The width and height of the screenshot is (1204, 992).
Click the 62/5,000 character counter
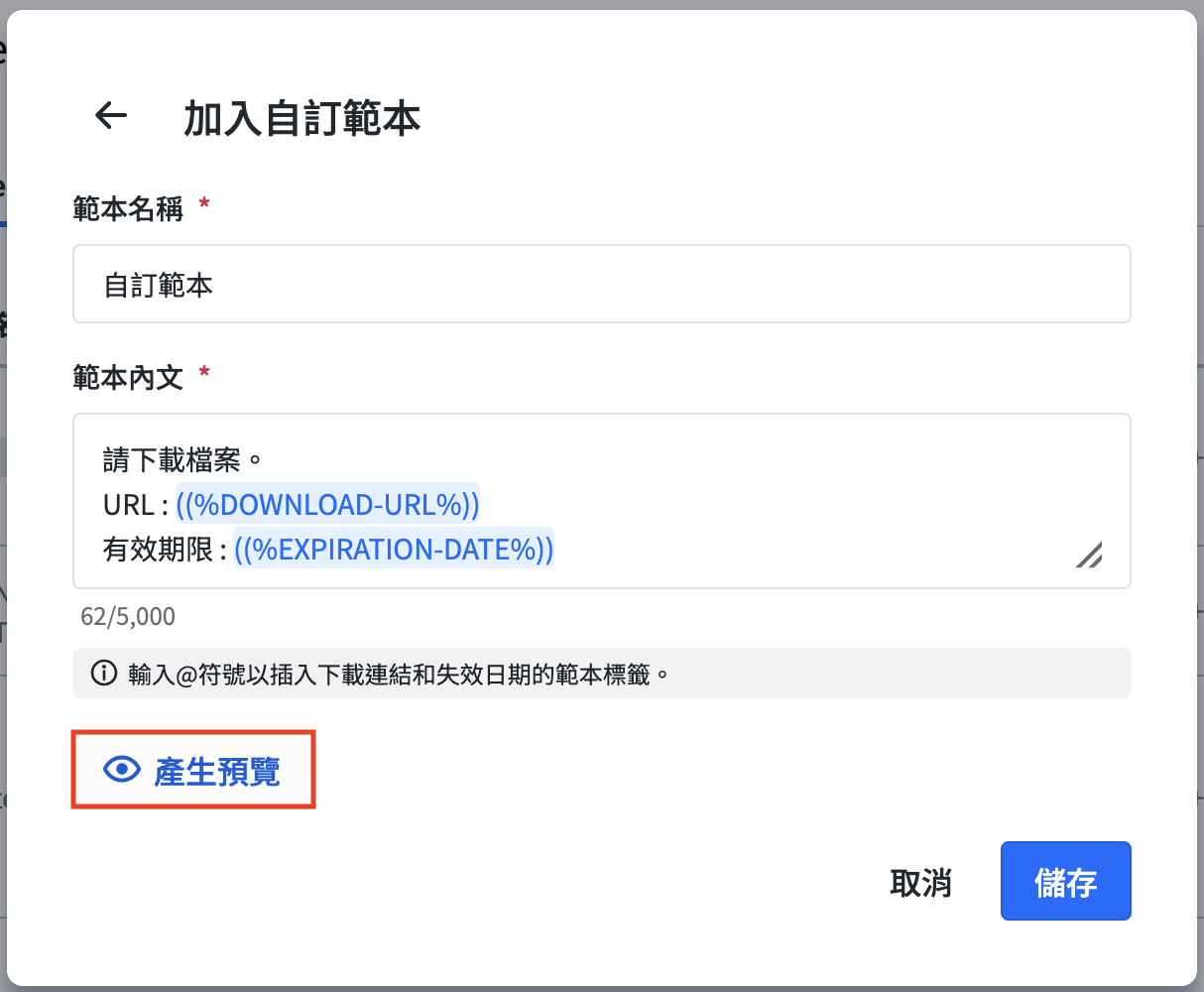click(x=128, y=616)
